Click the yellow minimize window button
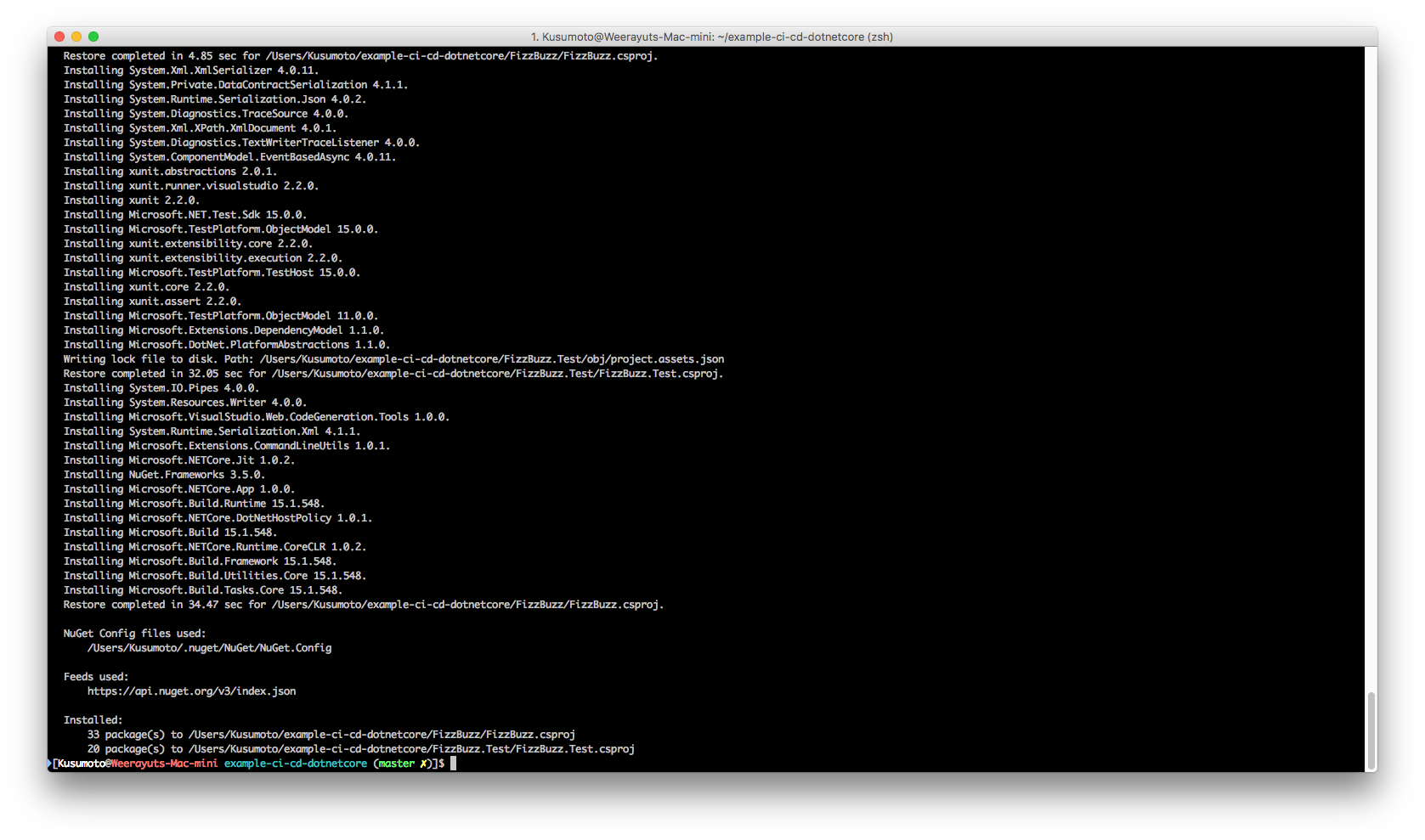Image resolution: width=1425 pixels, height=840 pixels. click(x=76, y=37)
